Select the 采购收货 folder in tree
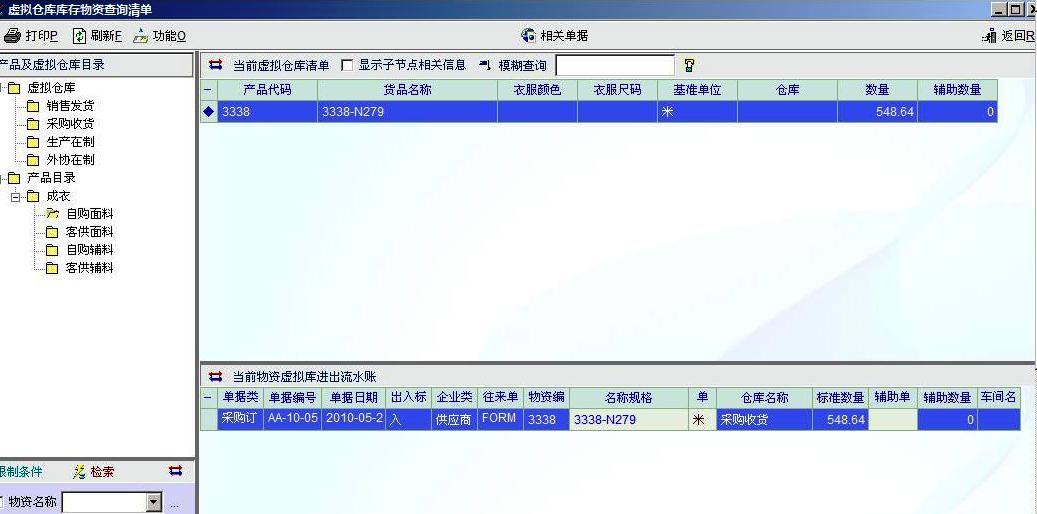 (x=69, y=124)
